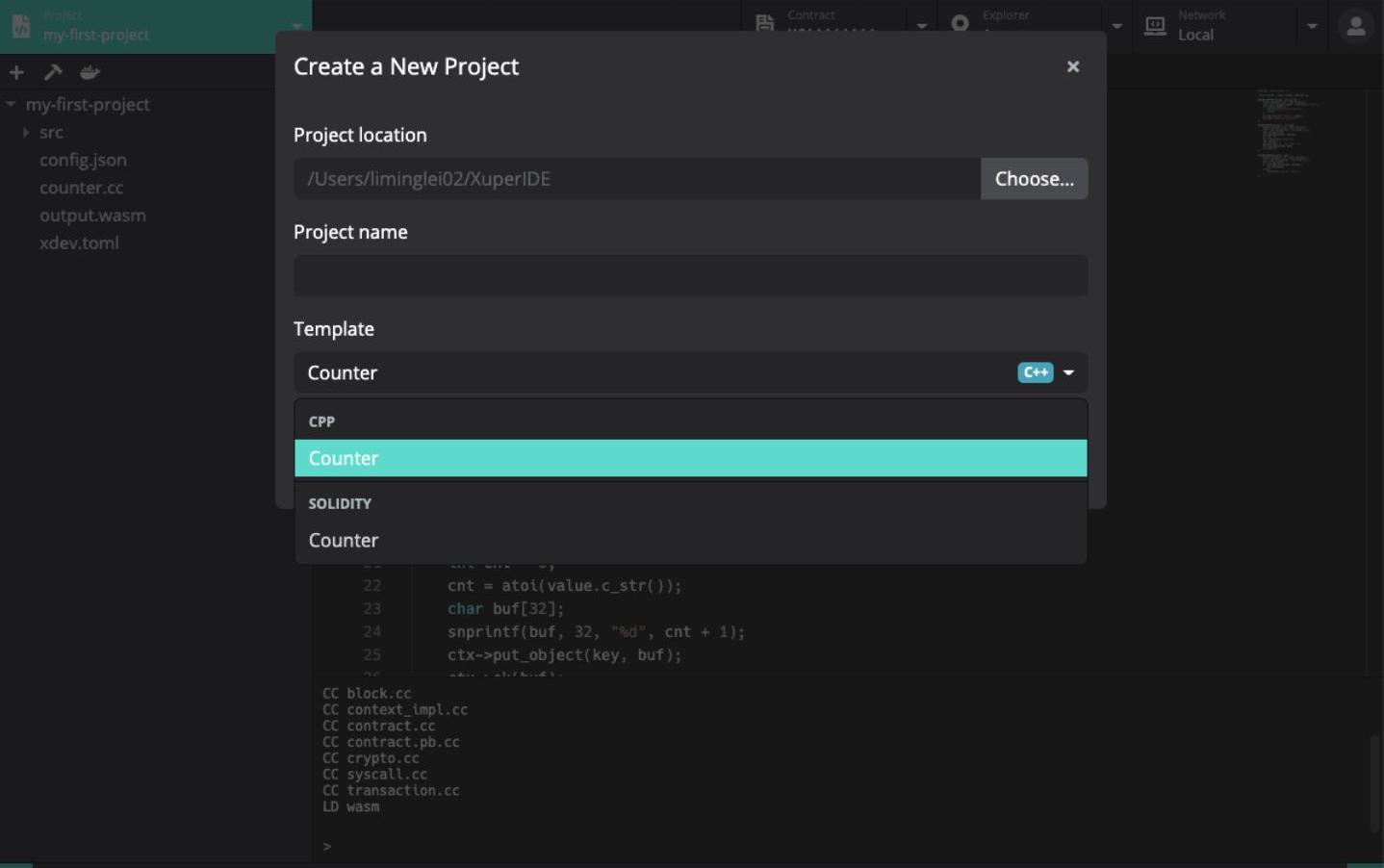Click the Project file icon
This screenshot has width=1384, height=868.
pyautogui.click(x=21, y=26)
